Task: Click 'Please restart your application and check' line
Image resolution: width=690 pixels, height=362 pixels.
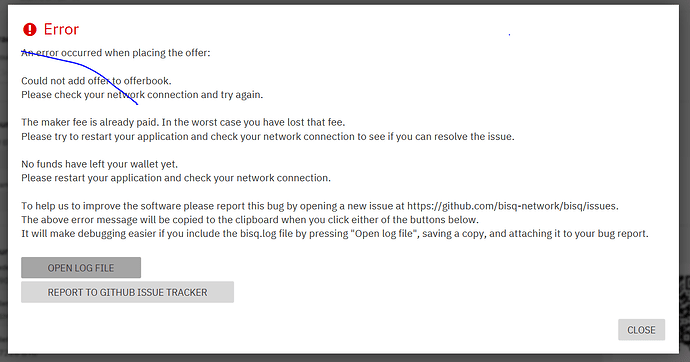Action: [176, 178]
